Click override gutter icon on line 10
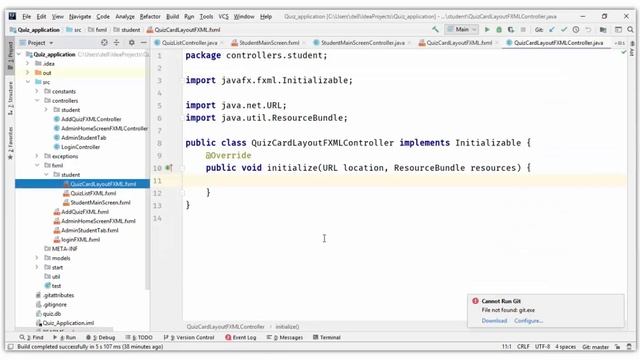 pos(169,168)
